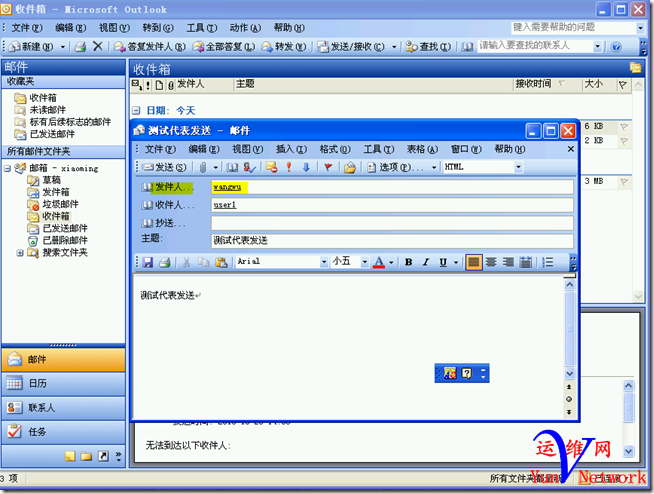Click the 收件人 (To) button
654x494 pixels.
click(168, 205)
